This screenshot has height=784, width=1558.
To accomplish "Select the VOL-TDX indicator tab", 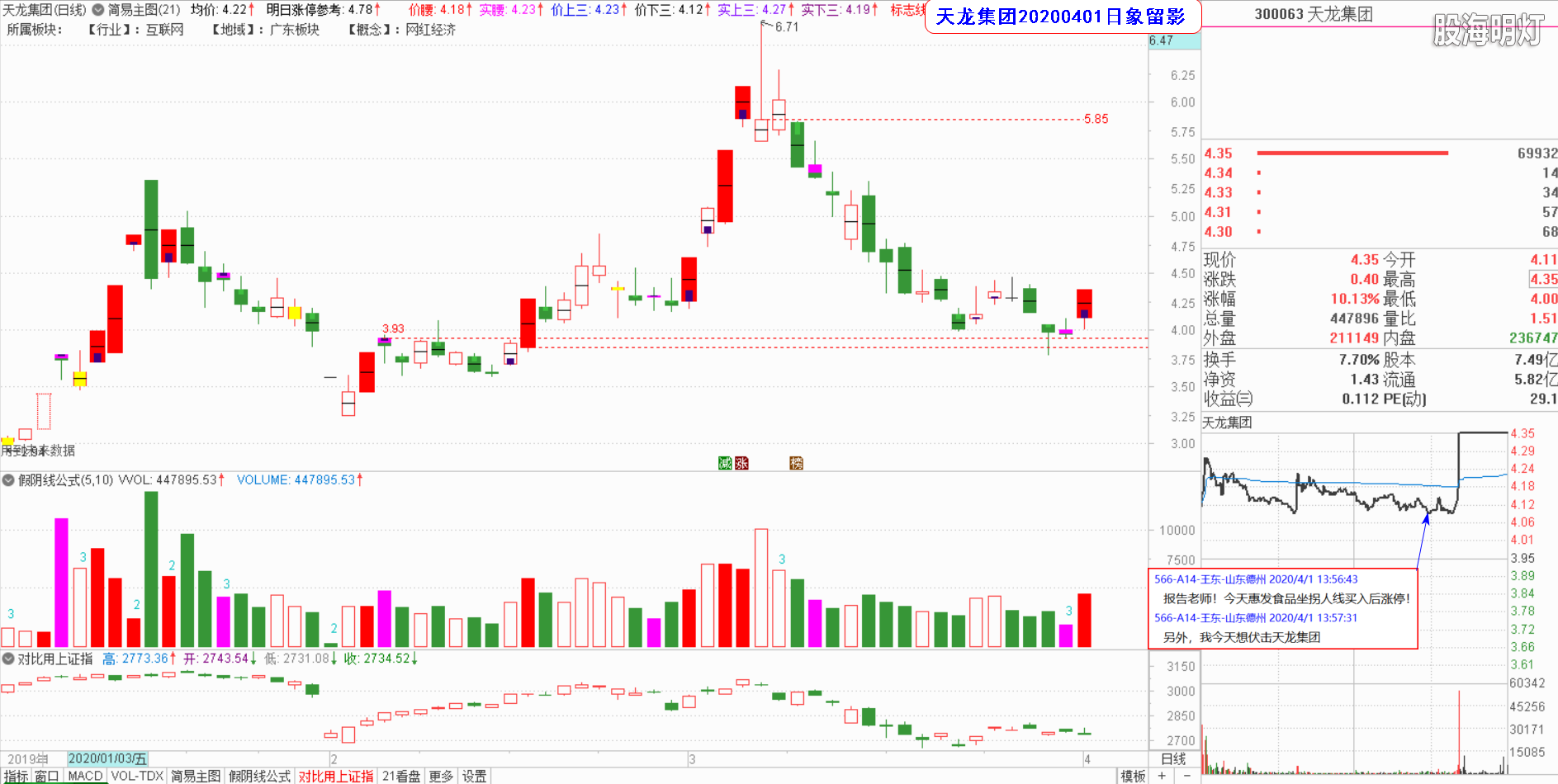I will pyautogui.click(x=137, y=776).
